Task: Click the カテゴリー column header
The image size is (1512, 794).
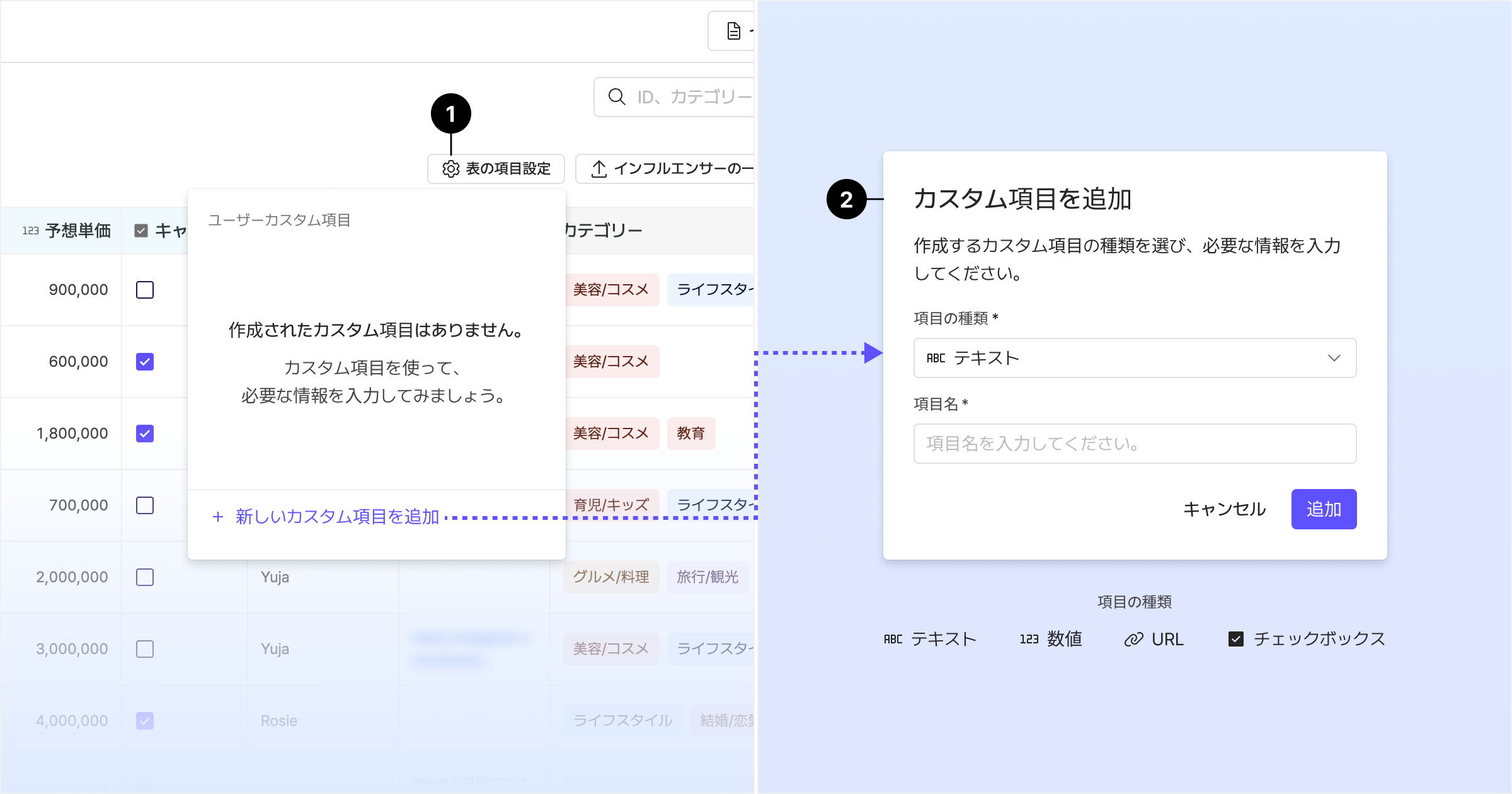Action: coord(602,231)
